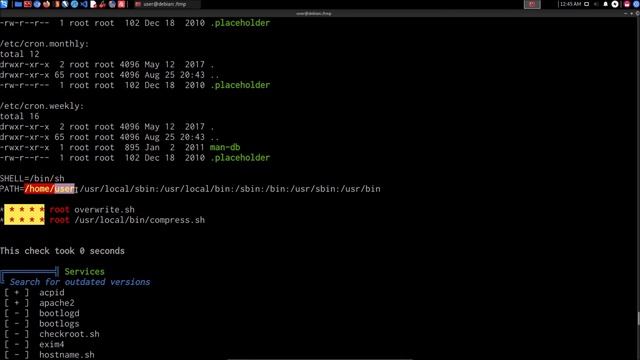This screenshot has width=640, height=360.
Task: Click overwrite.sh cron job text
Action: click(104, 209)
